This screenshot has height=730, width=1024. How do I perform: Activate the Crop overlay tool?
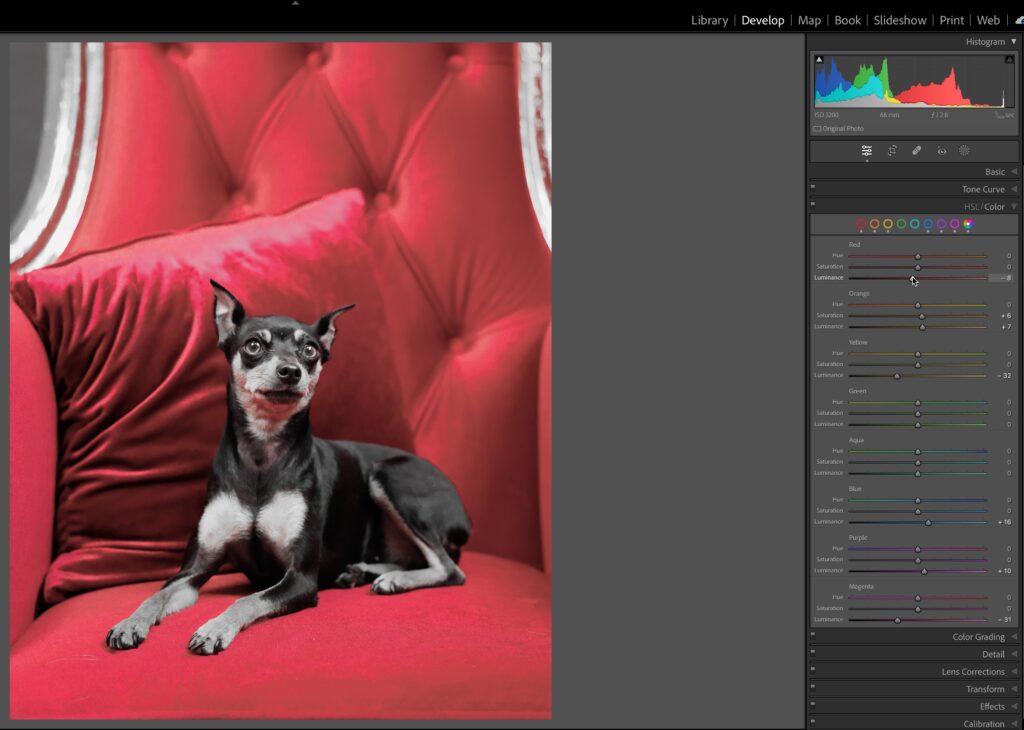pos(892,151)
